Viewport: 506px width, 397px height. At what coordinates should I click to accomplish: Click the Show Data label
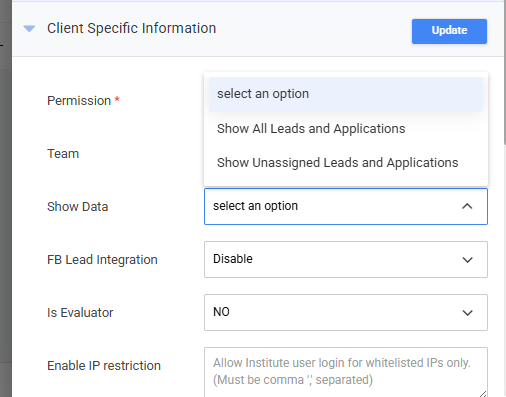(x=77, y=207)
